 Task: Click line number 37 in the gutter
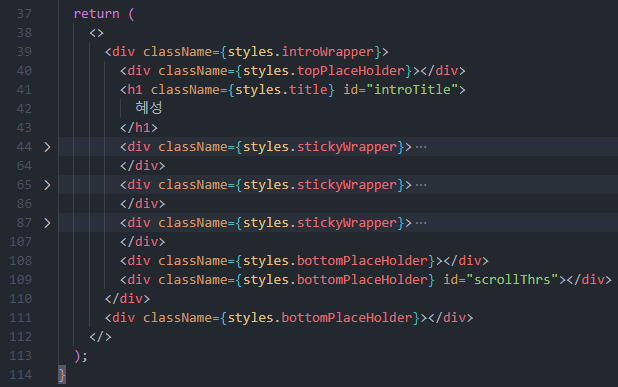click(24, 14)
